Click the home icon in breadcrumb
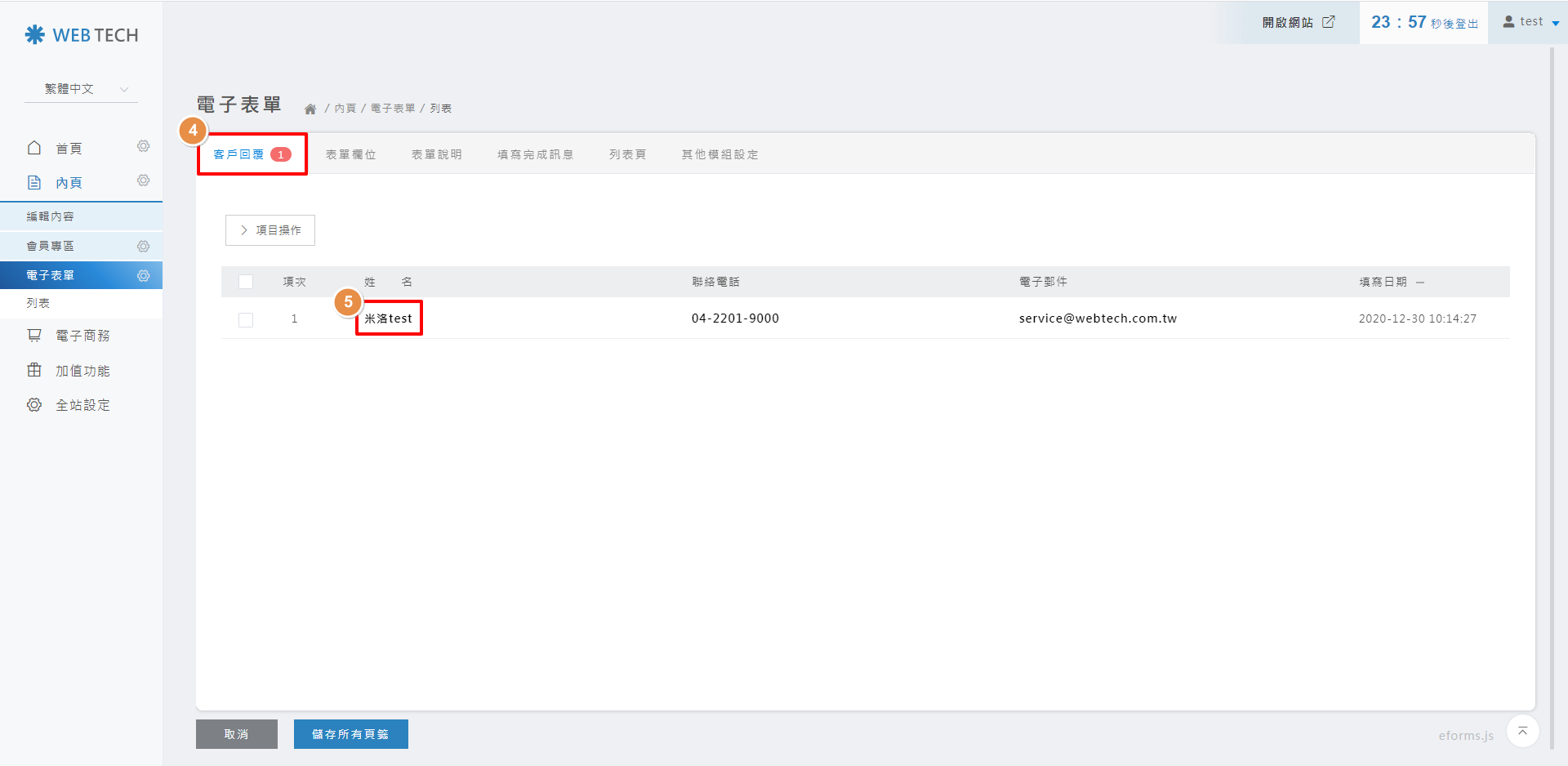The image size is (1568, 766). click(310, 109)
